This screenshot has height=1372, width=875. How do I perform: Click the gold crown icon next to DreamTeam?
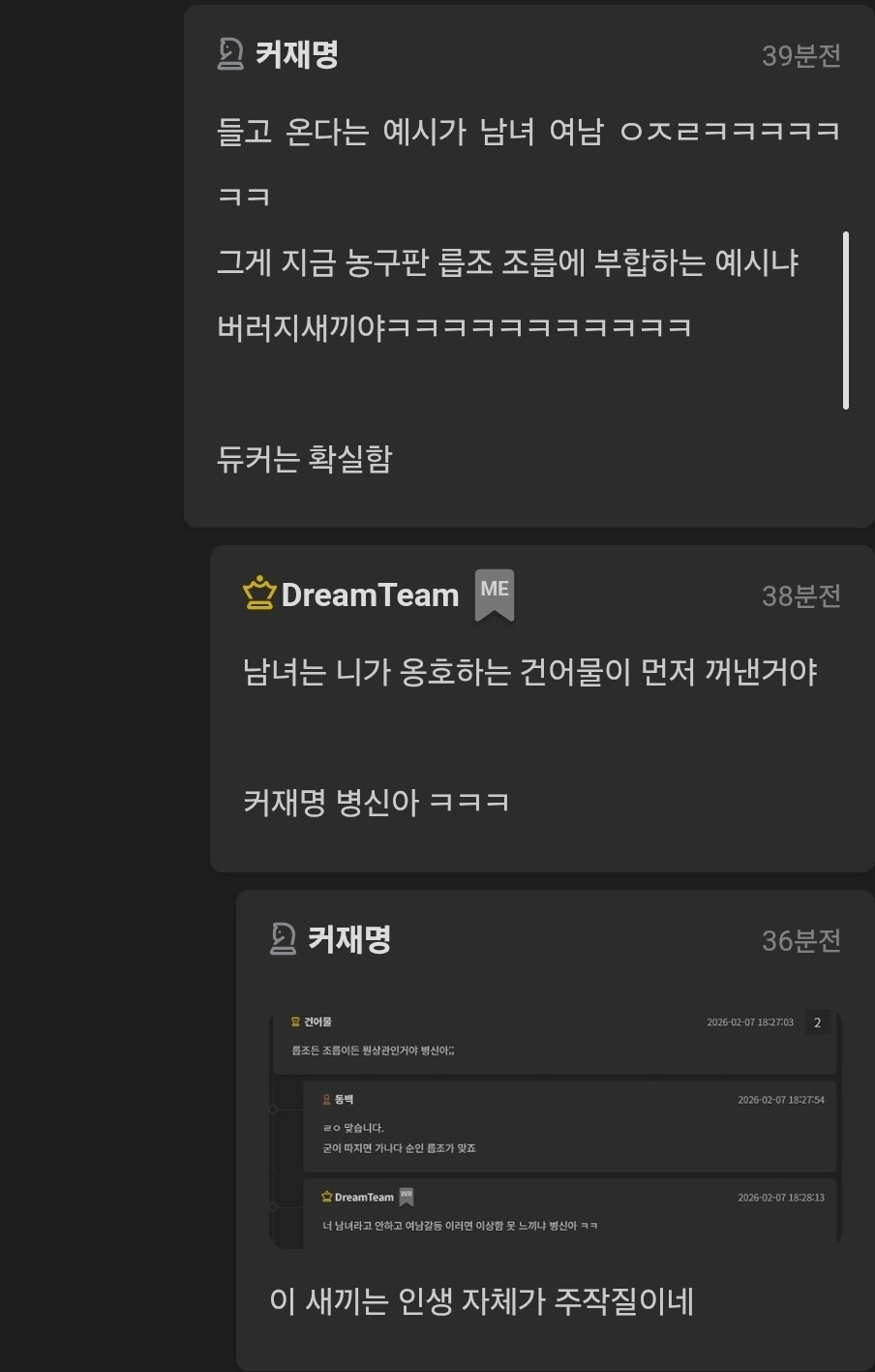pyautogui.click(x=258, y=593)
